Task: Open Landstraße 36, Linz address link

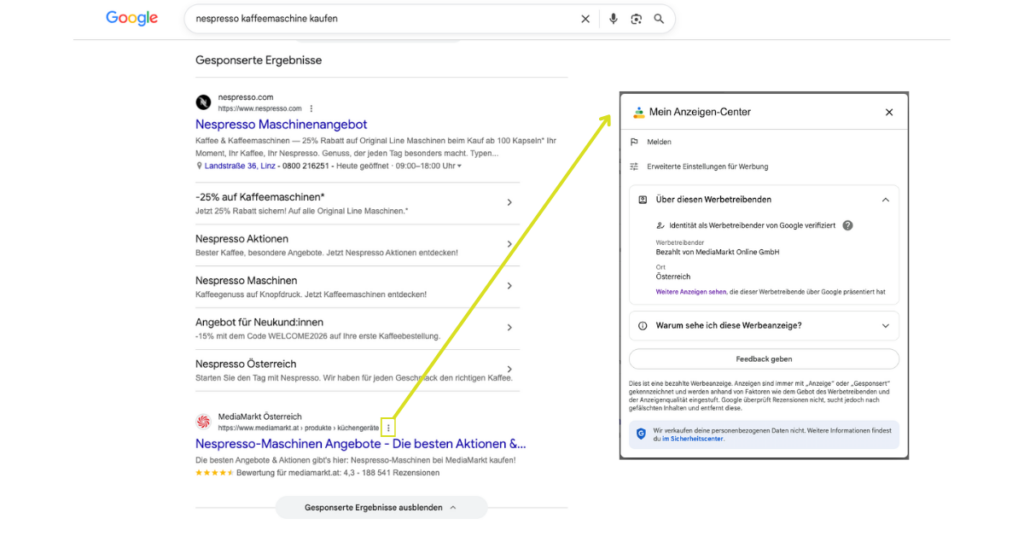Action: coord(240,166)
